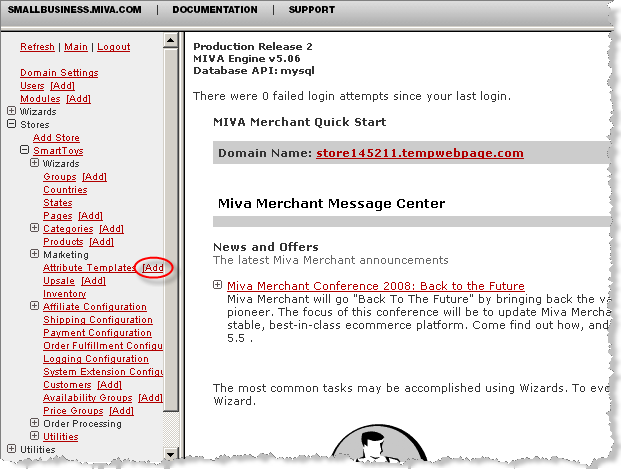The width and height of the screenshot is (621, 469).
Task: Open the Groups link
Action: (x=60, y=177)
